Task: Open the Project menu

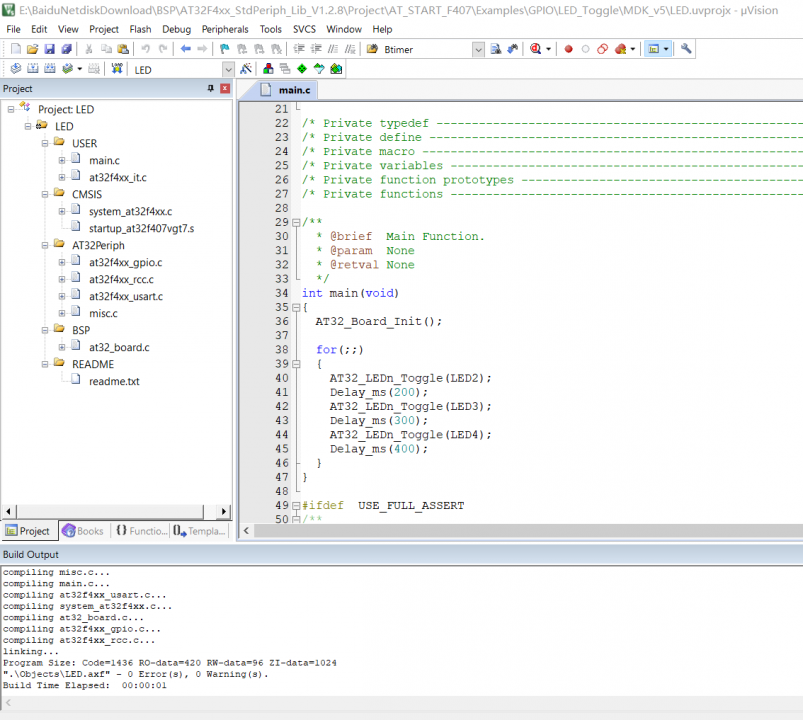Action: pos(104,29)
